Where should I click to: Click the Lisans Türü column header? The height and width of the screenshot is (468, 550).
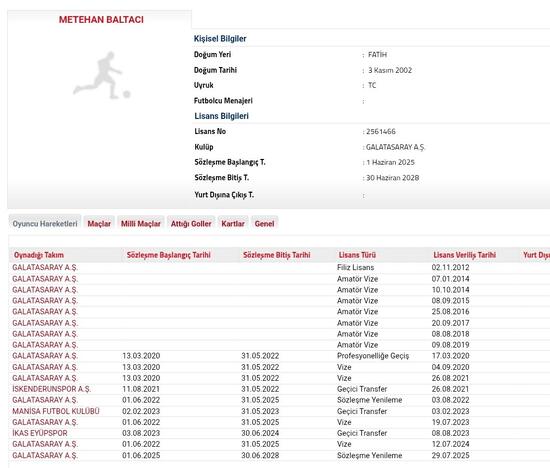pyautogui.click(x=357, y=255)
